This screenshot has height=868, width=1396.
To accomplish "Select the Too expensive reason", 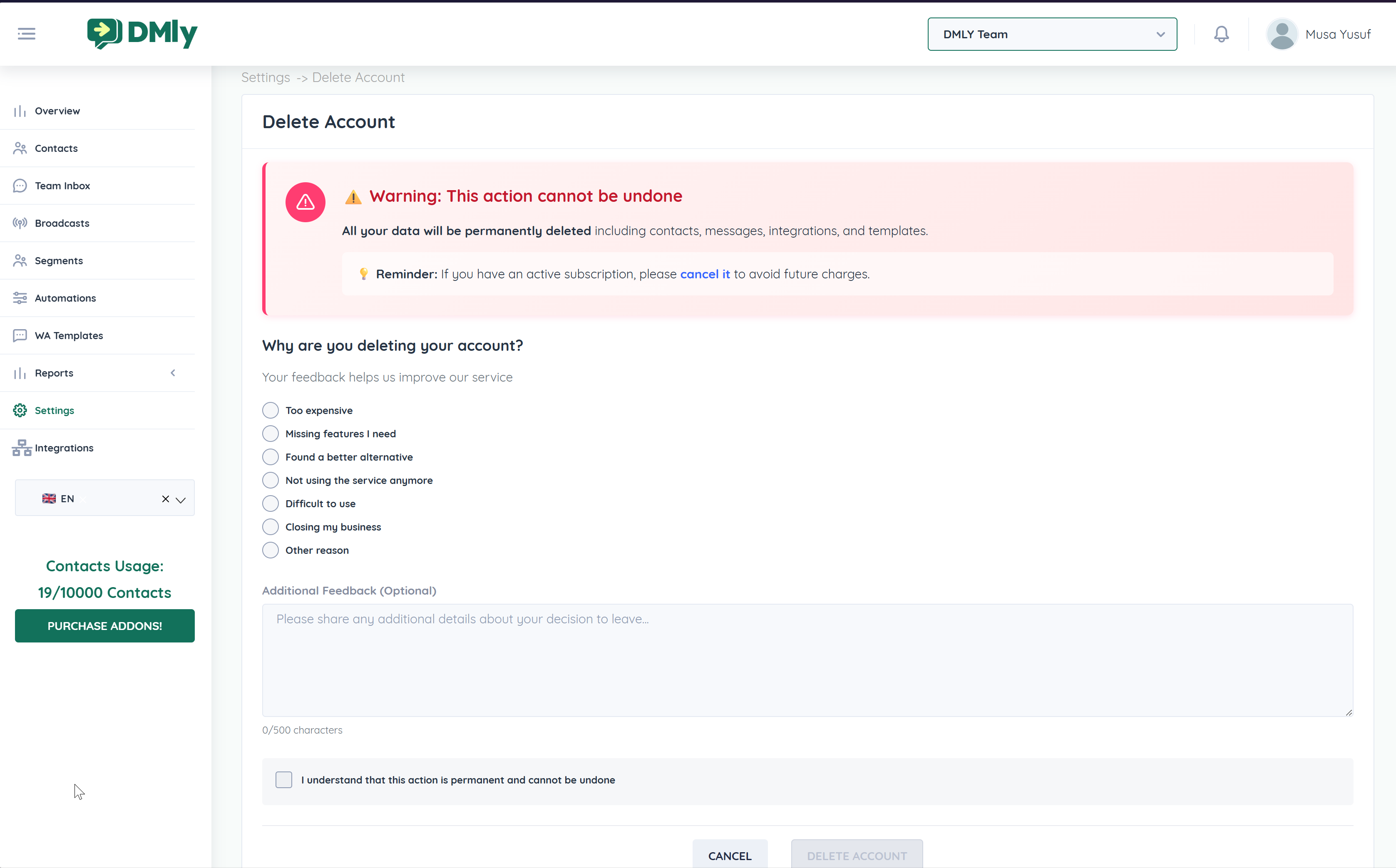I will (271, 410).
